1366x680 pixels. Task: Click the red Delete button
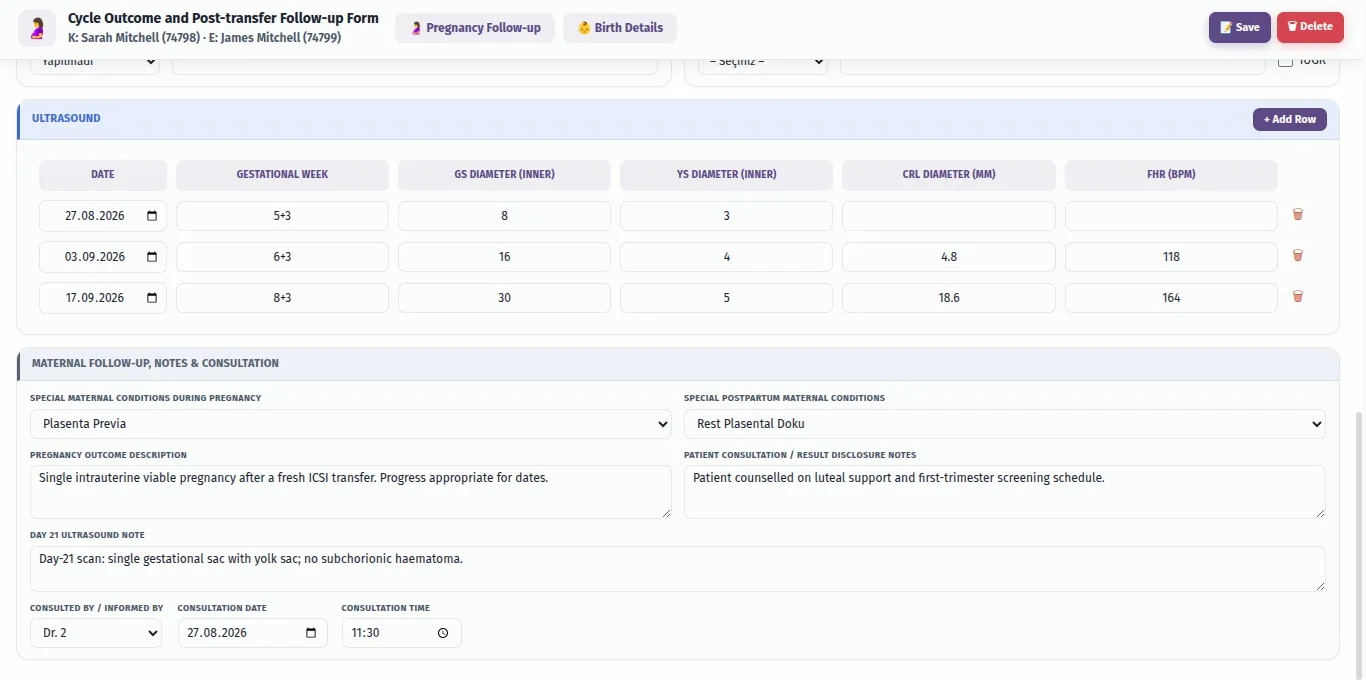tap(1310, 27)
